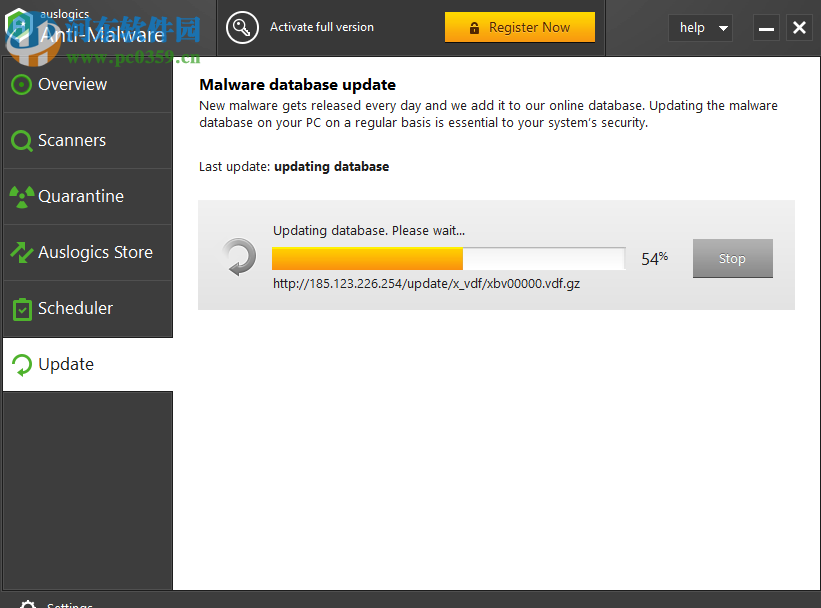The height and width of the screenshot is (608, 821).
Task: Click the spinning update progress icon
Action: (239, 256)
